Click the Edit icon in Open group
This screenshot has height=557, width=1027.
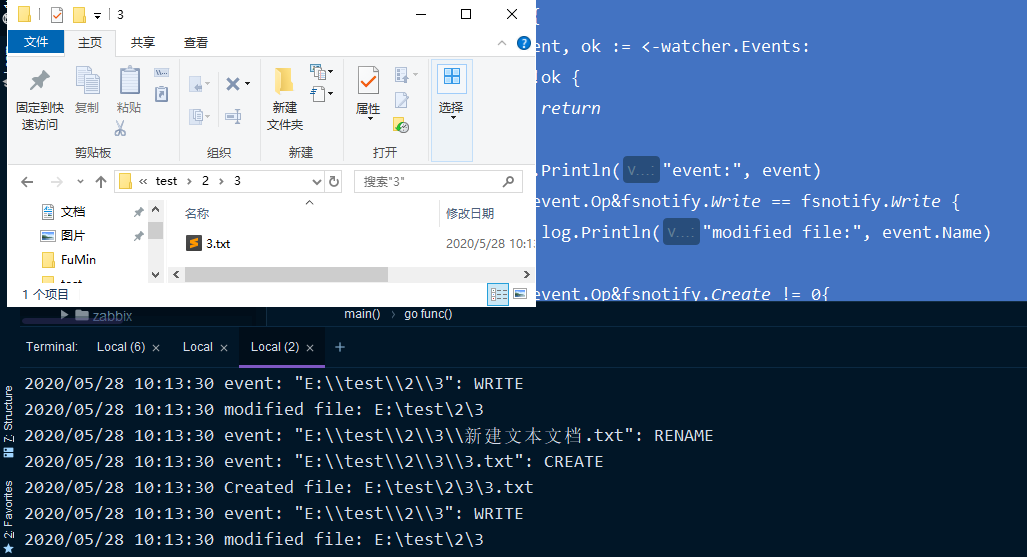point(402,100)
